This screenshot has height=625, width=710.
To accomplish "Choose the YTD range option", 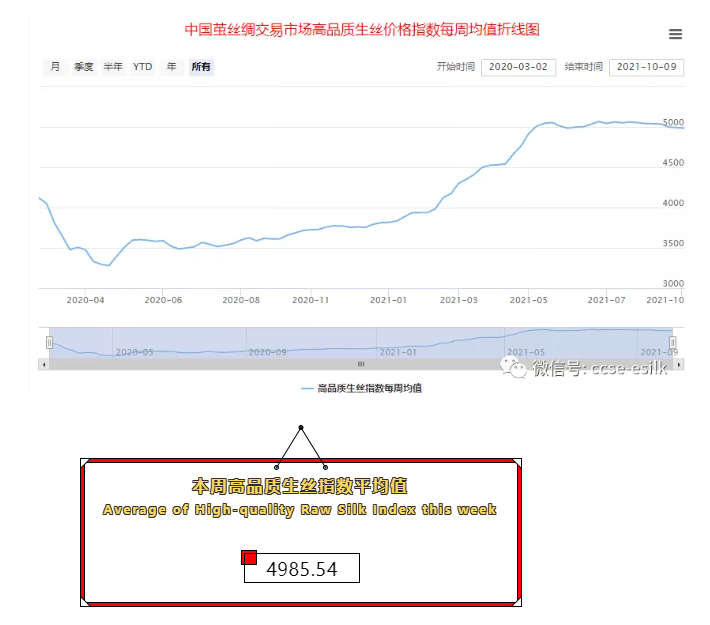I will [x=143, y=67].
